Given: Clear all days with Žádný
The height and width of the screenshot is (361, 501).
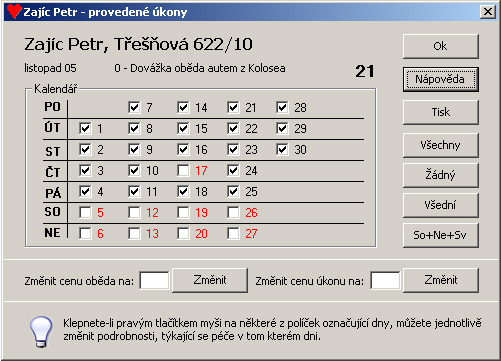Looking at the screenshot, I should coord(441,175).
